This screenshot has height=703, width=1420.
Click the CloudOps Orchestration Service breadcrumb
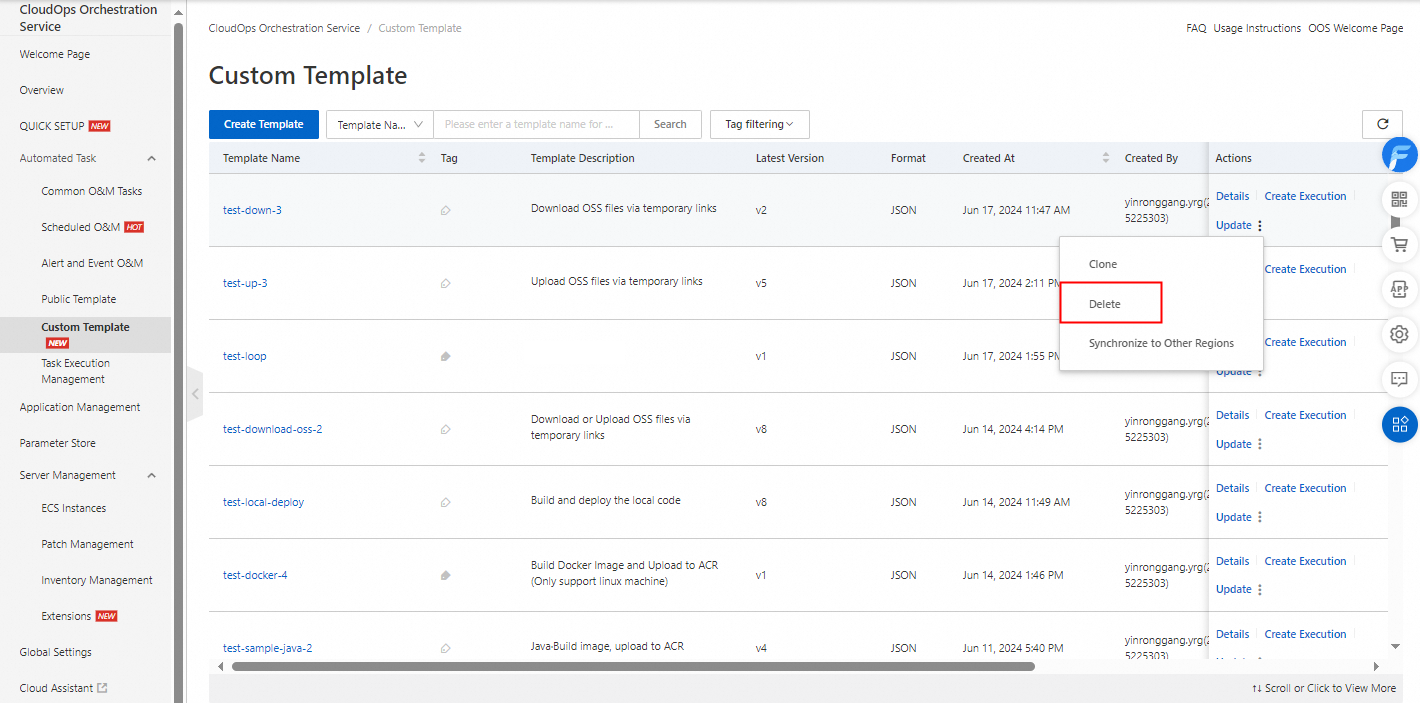(x=284, y=28)
